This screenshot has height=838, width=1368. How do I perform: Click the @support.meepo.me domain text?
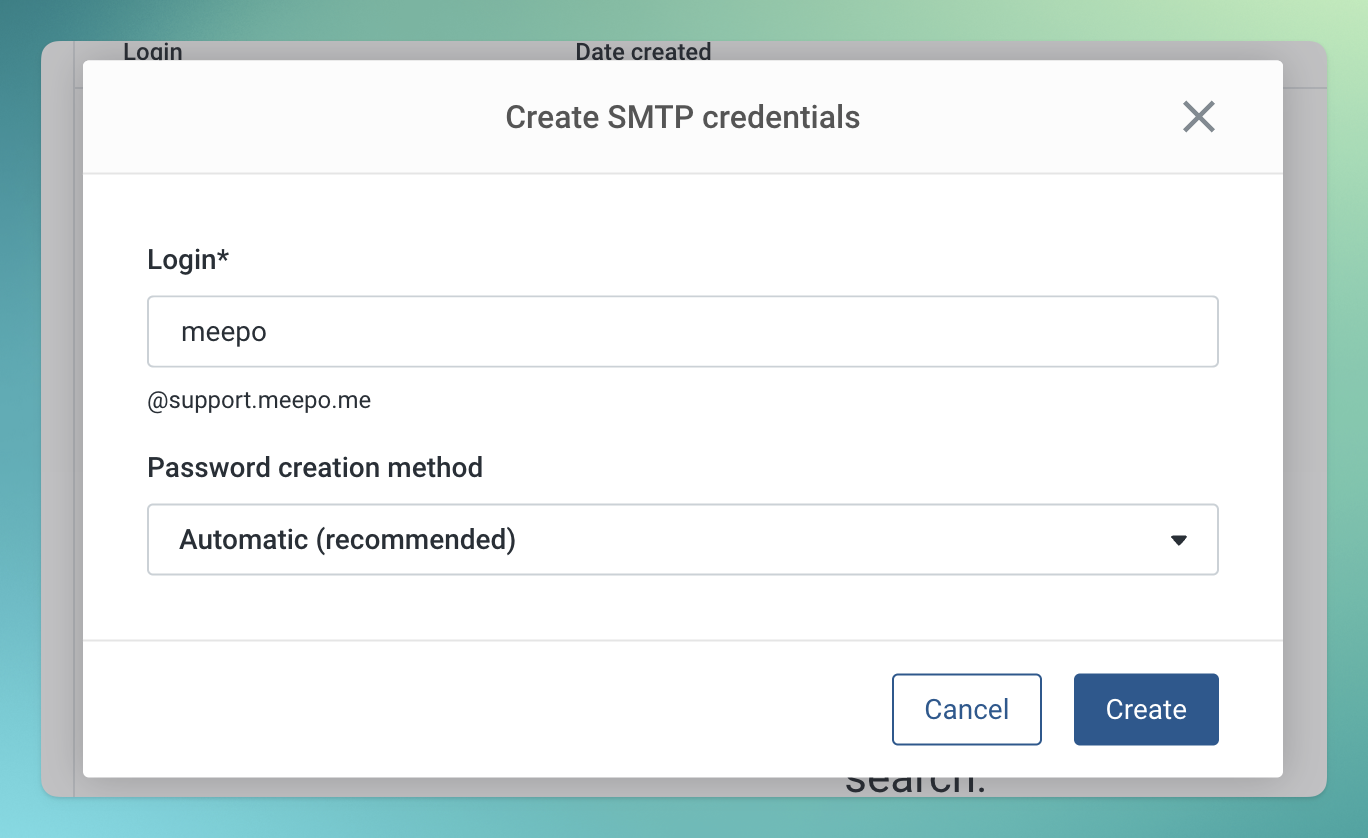[x=259, y=401]
